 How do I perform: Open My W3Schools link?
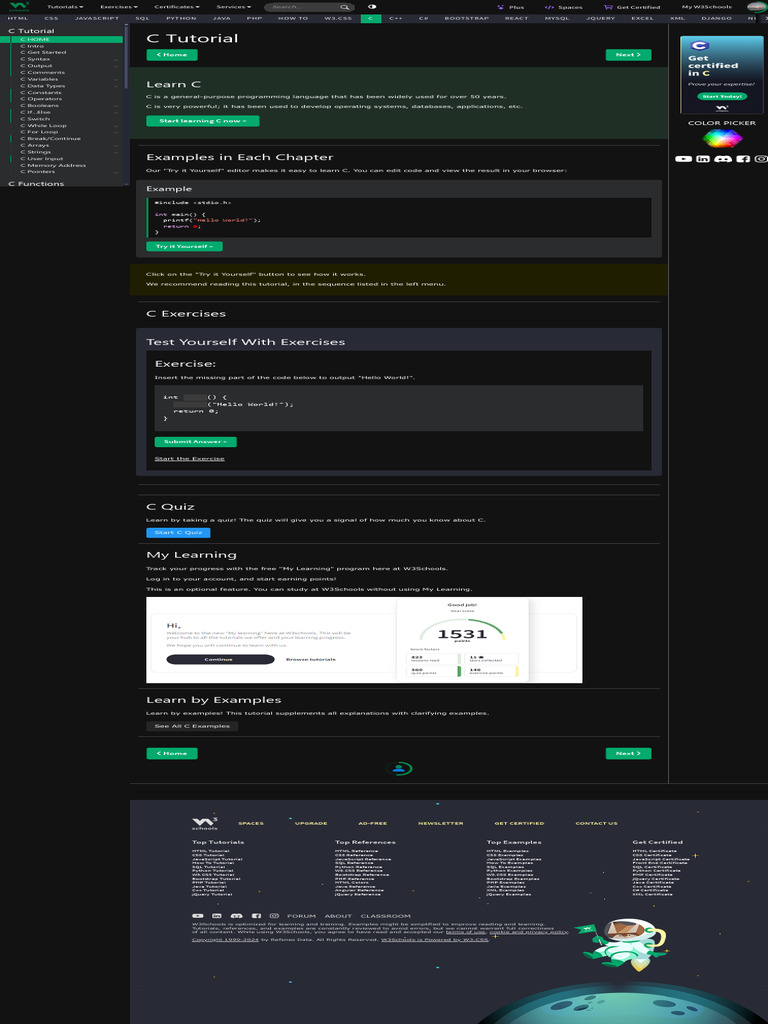[707, 7]
